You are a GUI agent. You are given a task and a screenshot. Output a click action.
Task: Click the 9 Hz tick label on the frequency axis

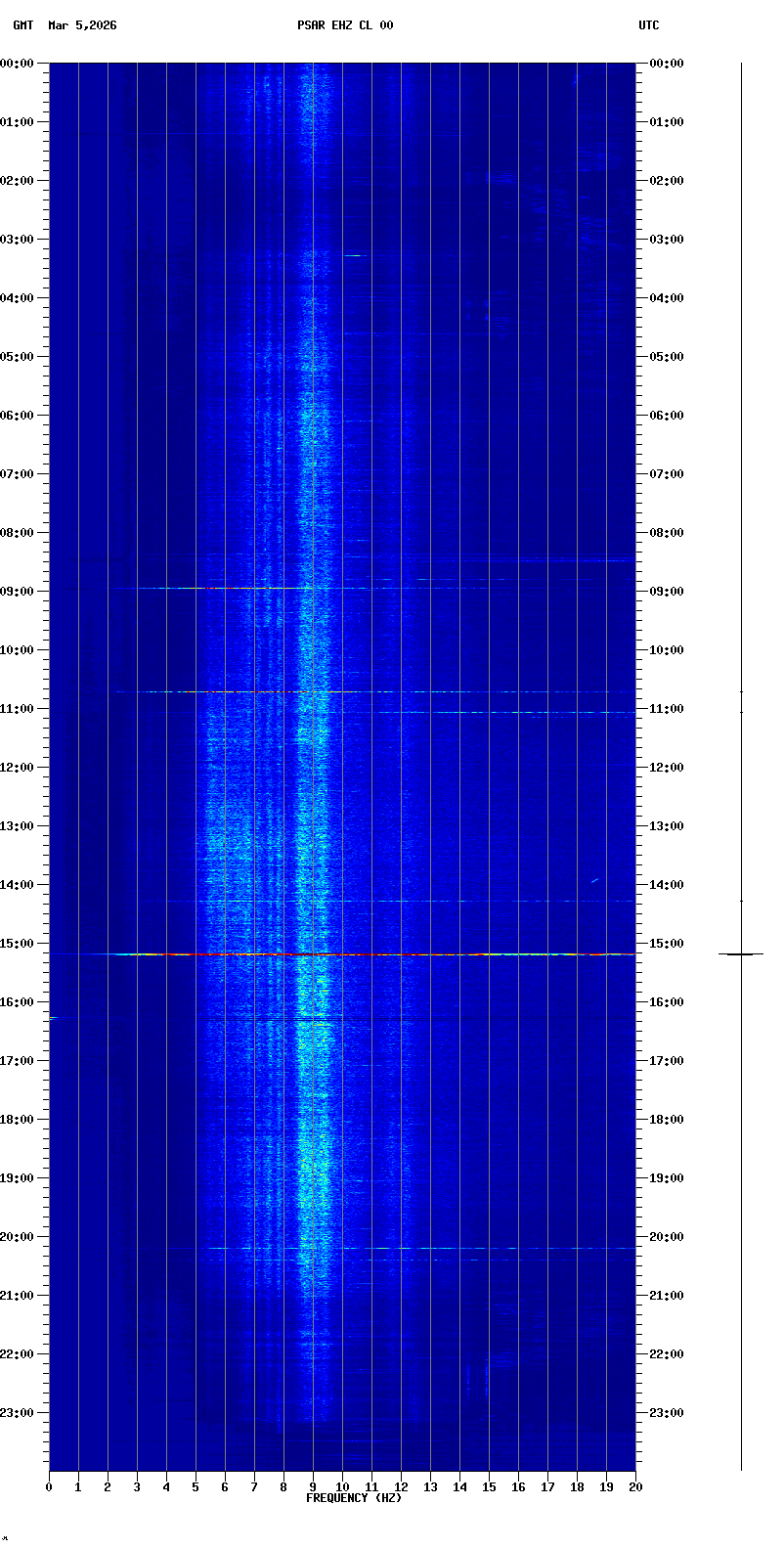click(x=313, y=1487)
